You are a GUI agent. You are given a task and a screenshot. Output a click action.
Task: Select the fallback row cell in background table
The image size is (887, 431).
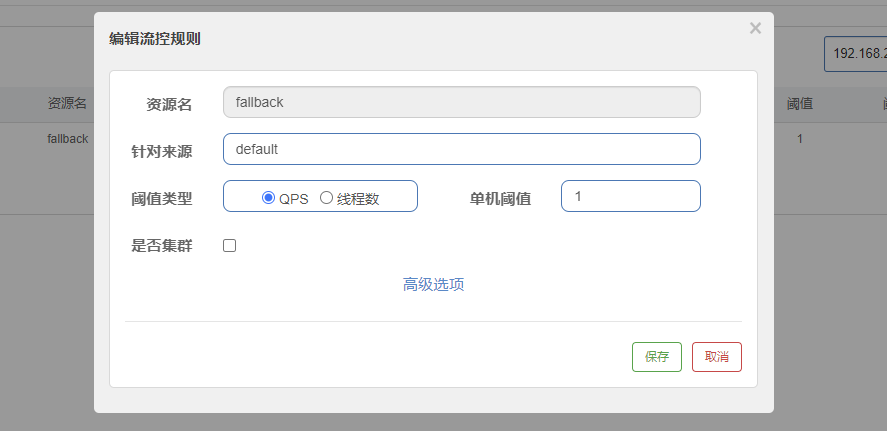[68, 139]
